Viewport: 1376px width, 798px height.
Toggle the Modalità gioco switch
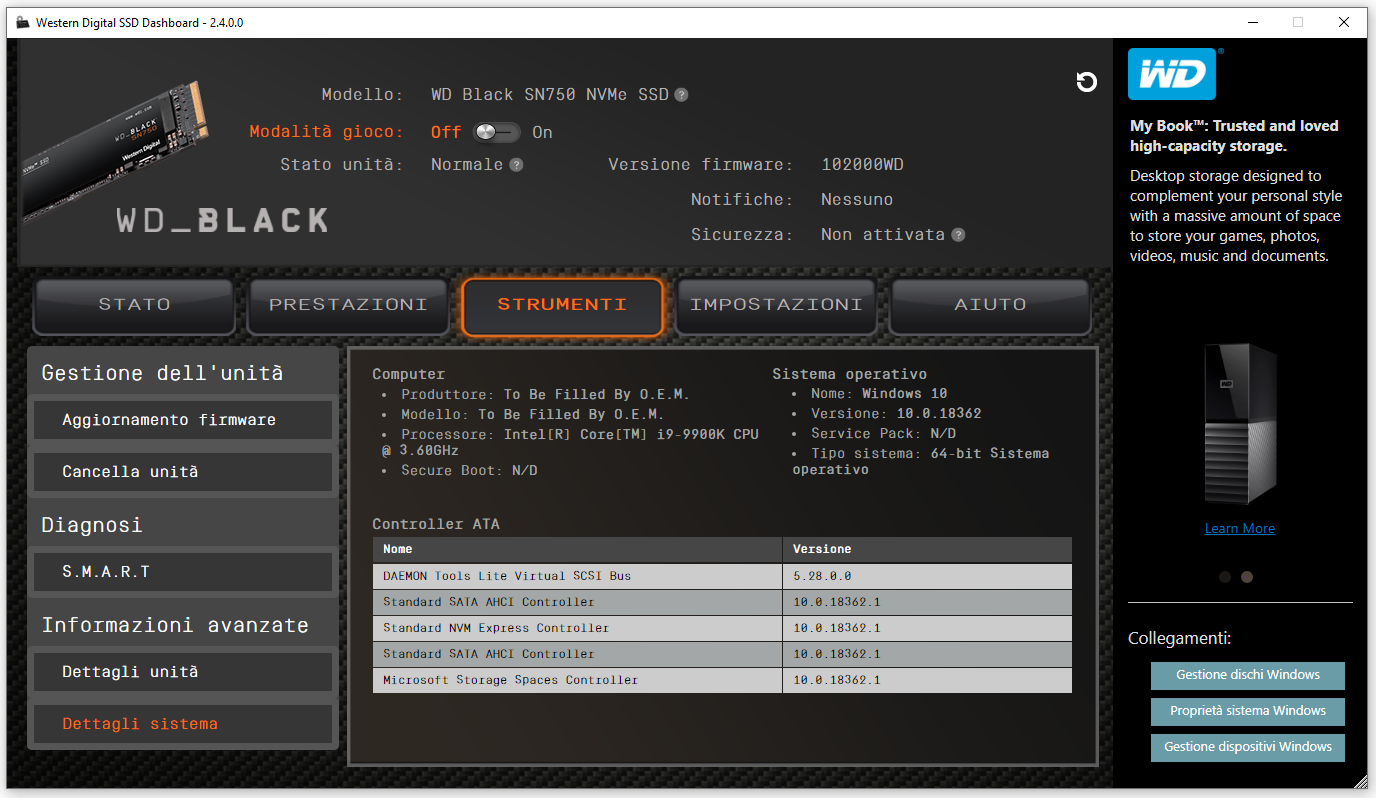point(496,132)
